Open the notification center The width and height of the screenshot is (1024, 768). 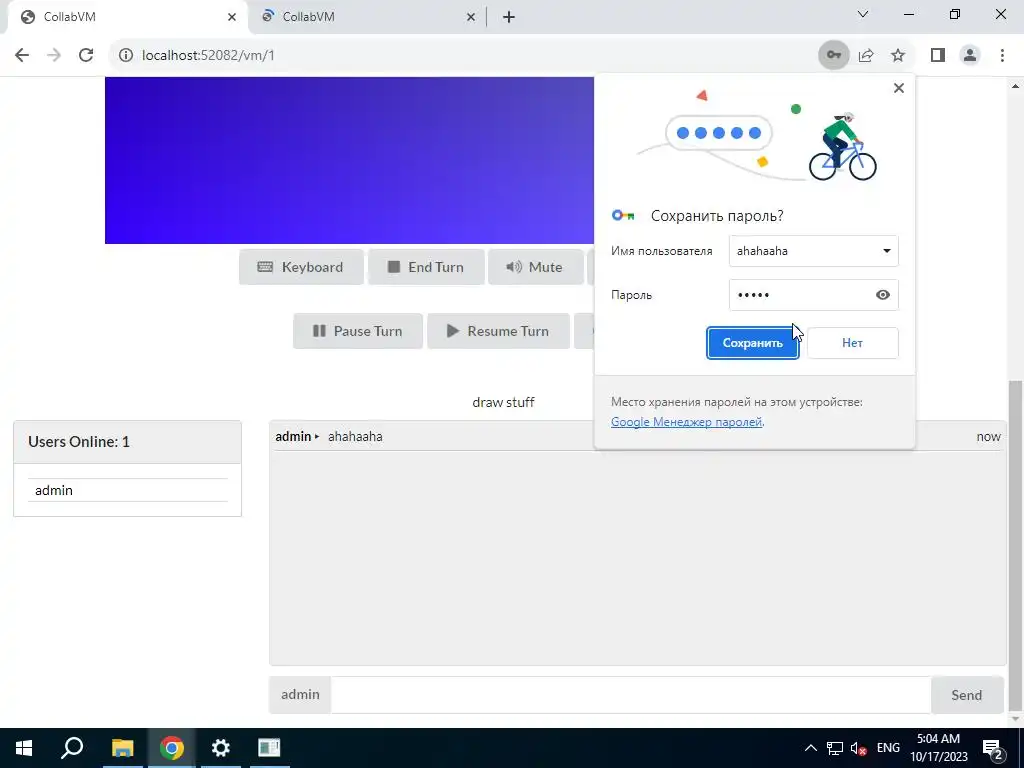point(993,748)
